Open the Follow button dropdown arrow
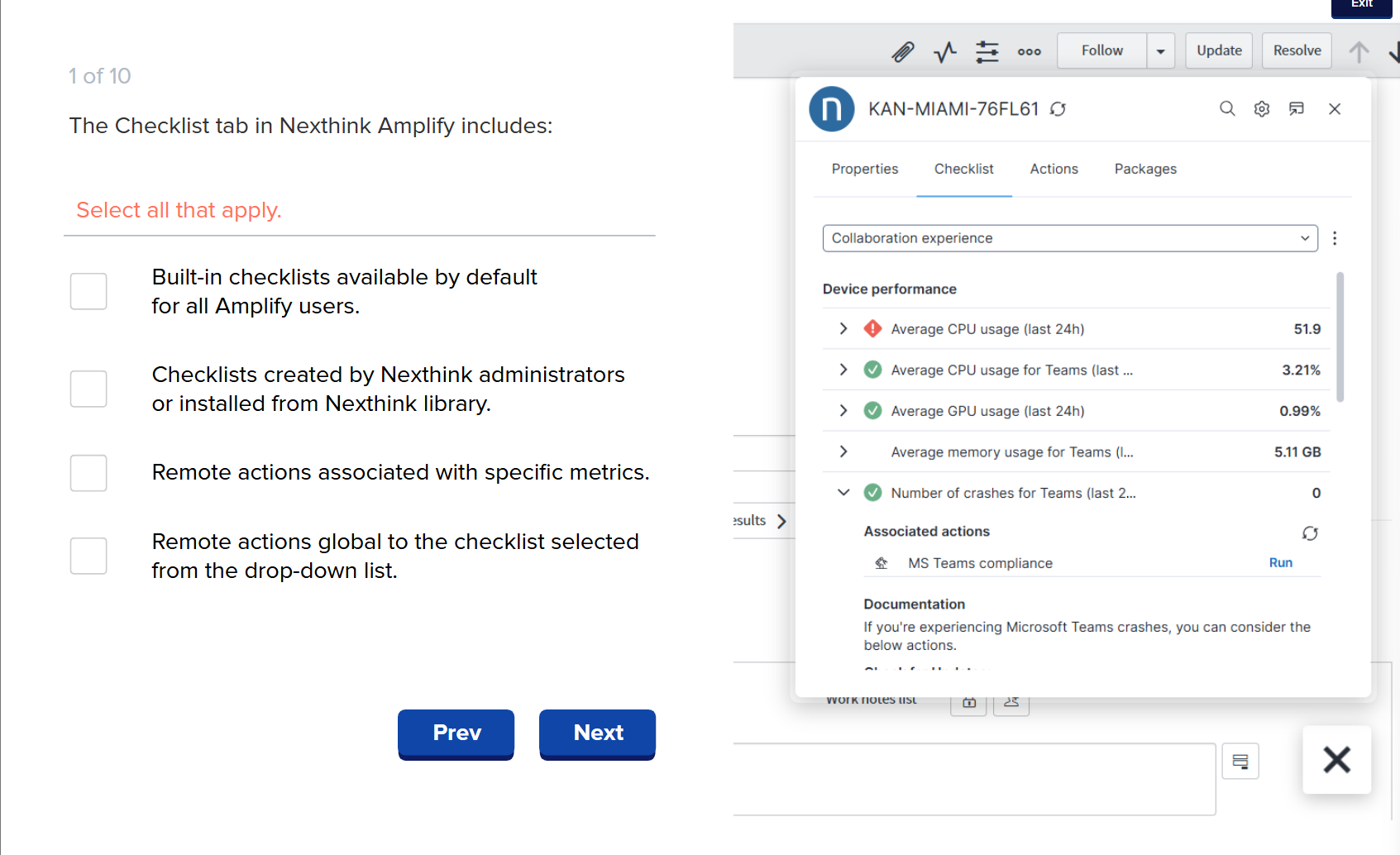The width and height of the screenshot is (1400, 855). pos(1160,50)
